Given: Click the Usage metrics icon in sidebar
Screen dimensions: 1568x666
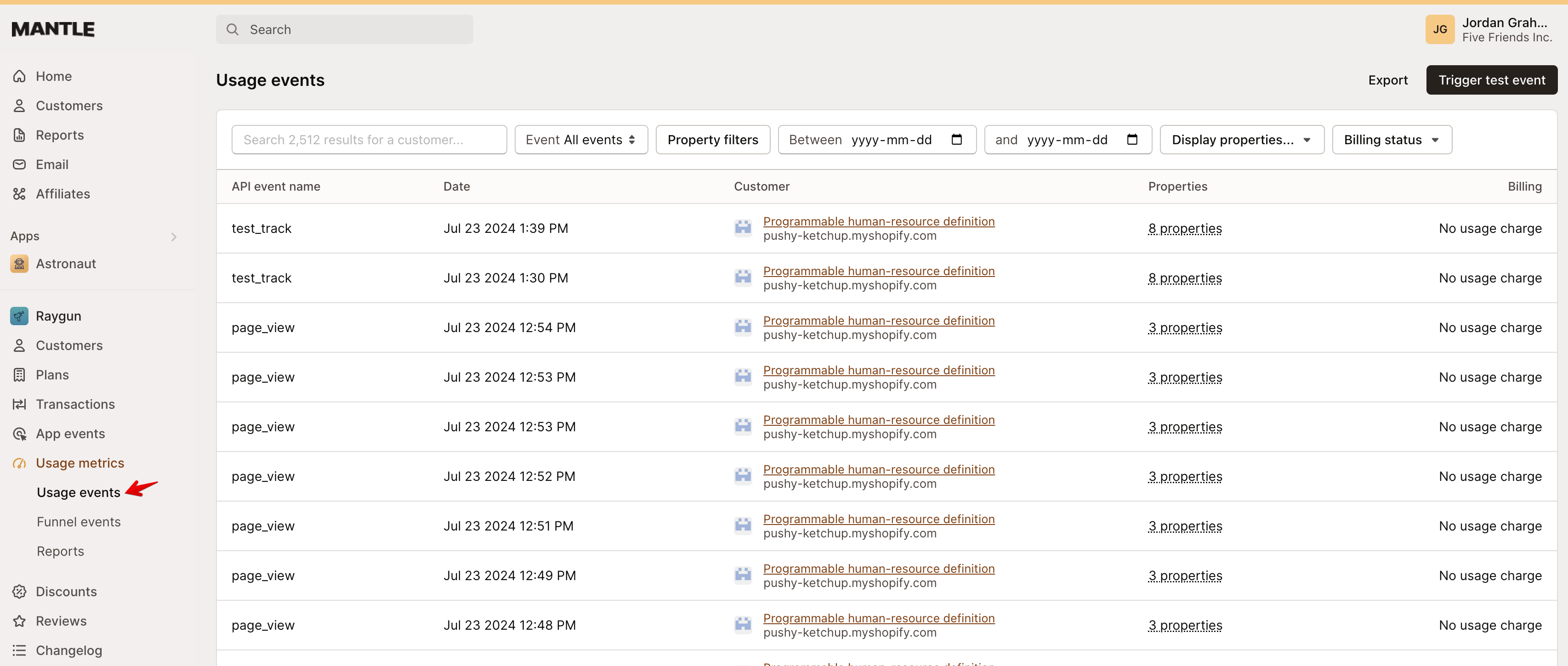Looking at the screenshot, I should pyautogui.click(x=20, y=462).
